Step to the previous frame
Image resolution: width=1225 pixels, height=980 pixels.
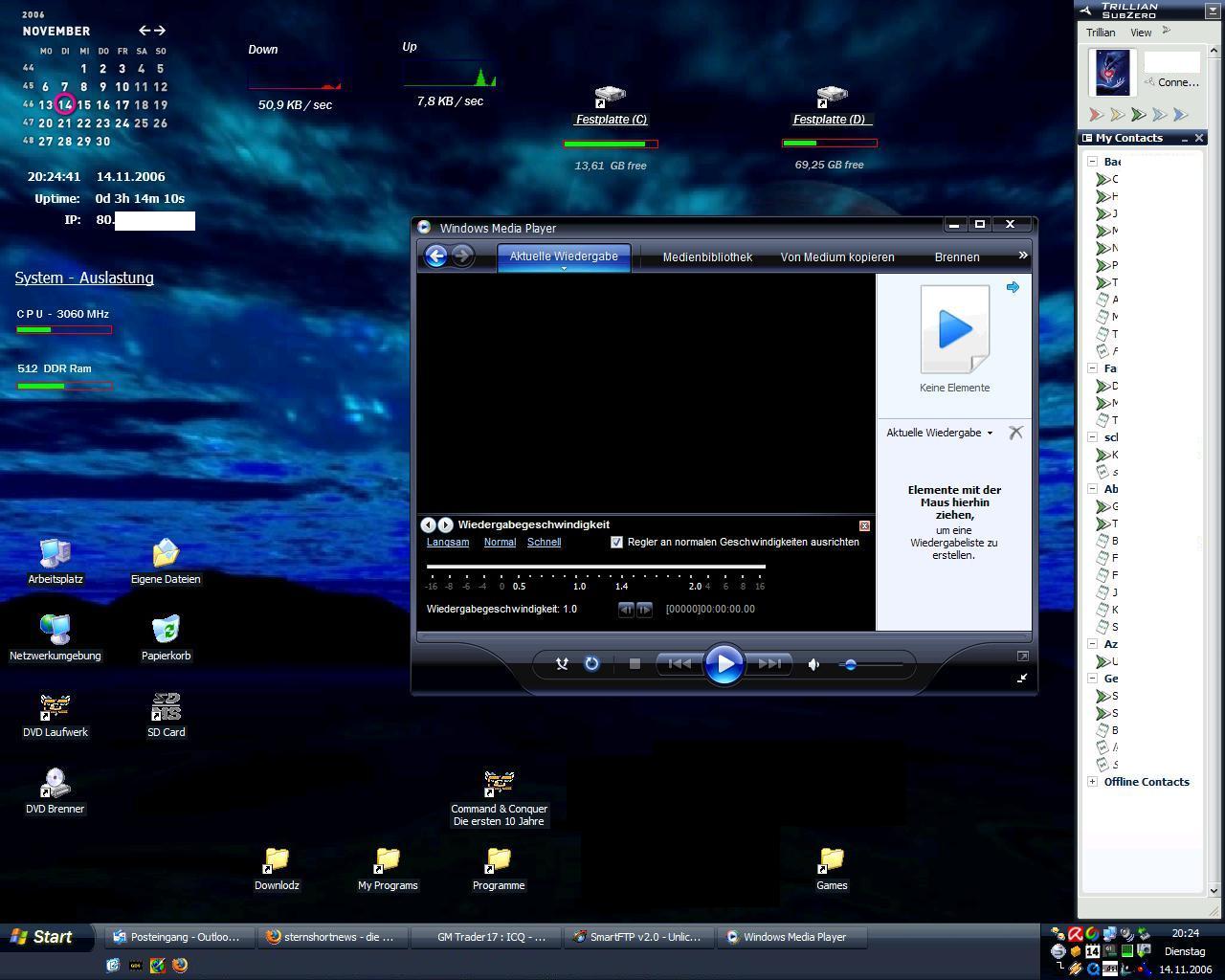(626, 609)
